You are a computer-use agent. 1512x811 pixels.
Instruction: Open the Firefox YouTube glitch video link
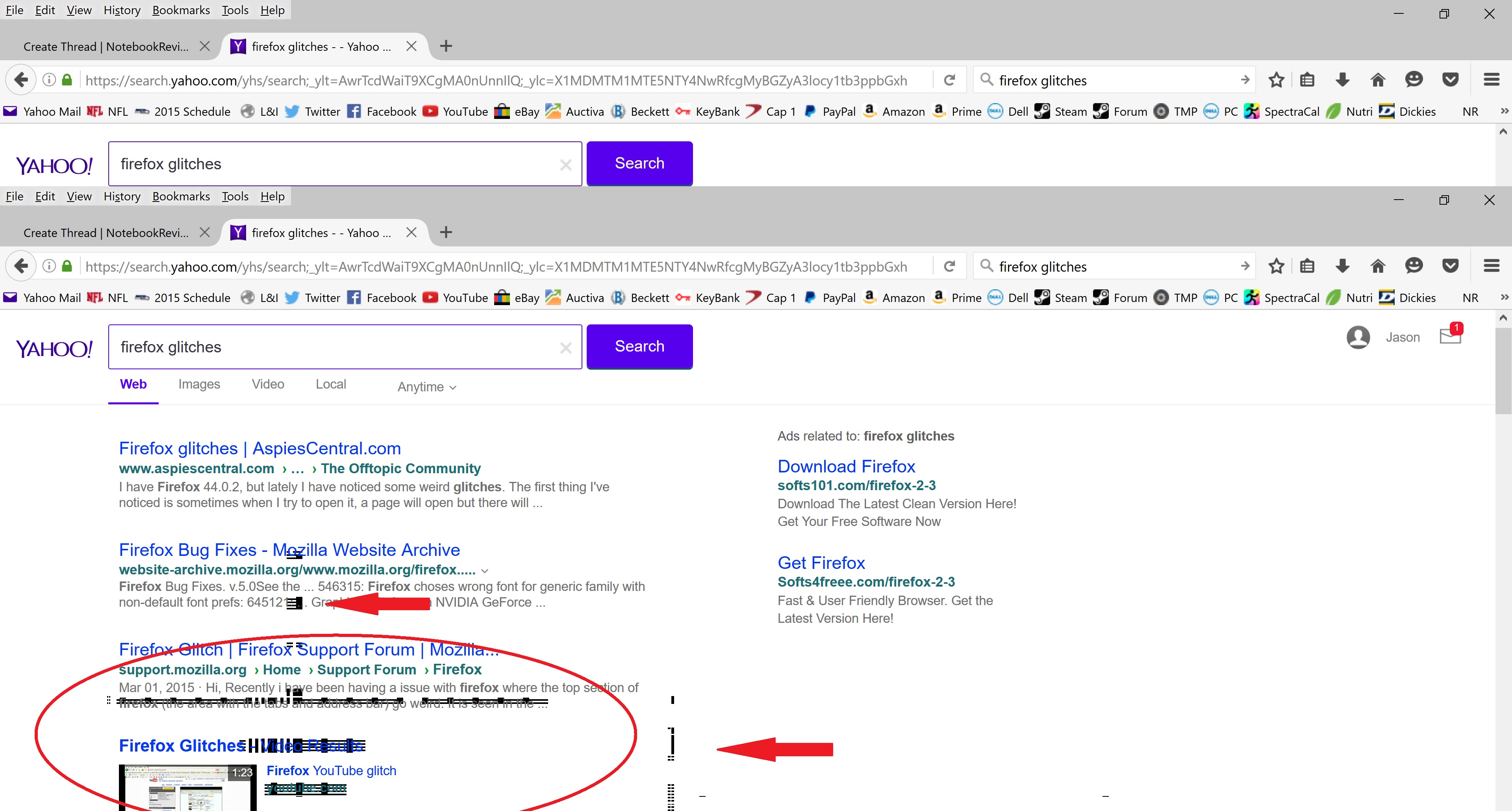pos(331,770)
